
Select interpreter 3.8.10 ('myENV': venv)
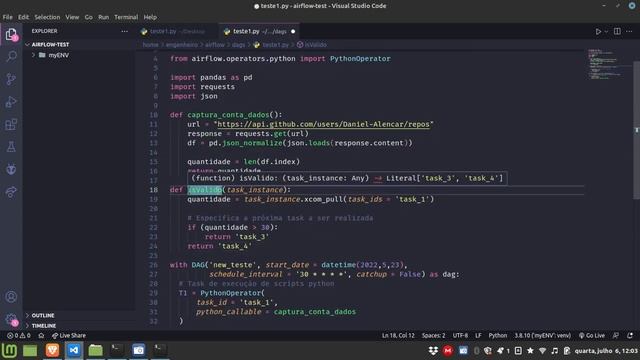pos(542,336)
